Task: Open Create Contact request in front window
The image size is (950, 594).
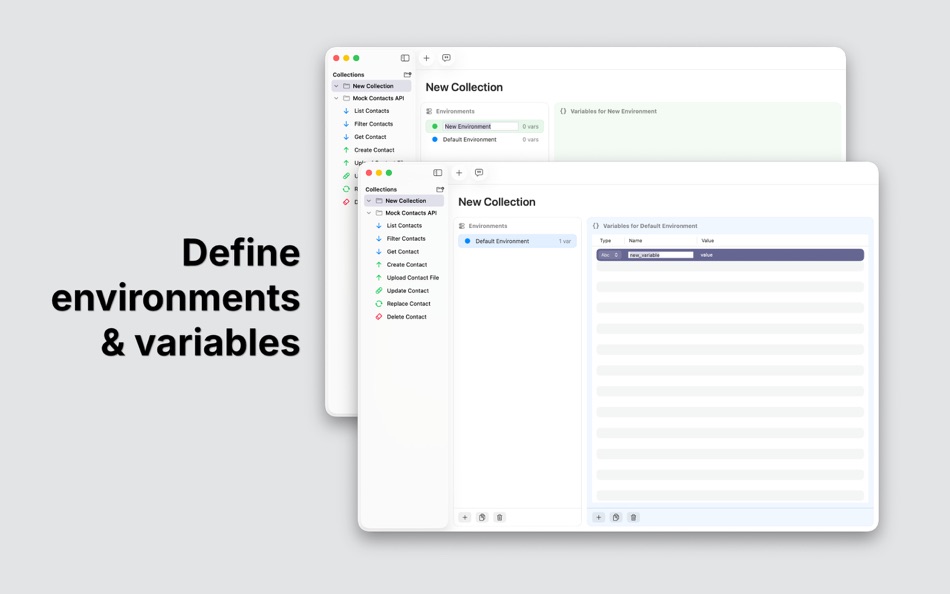Action: coord(407,265)
